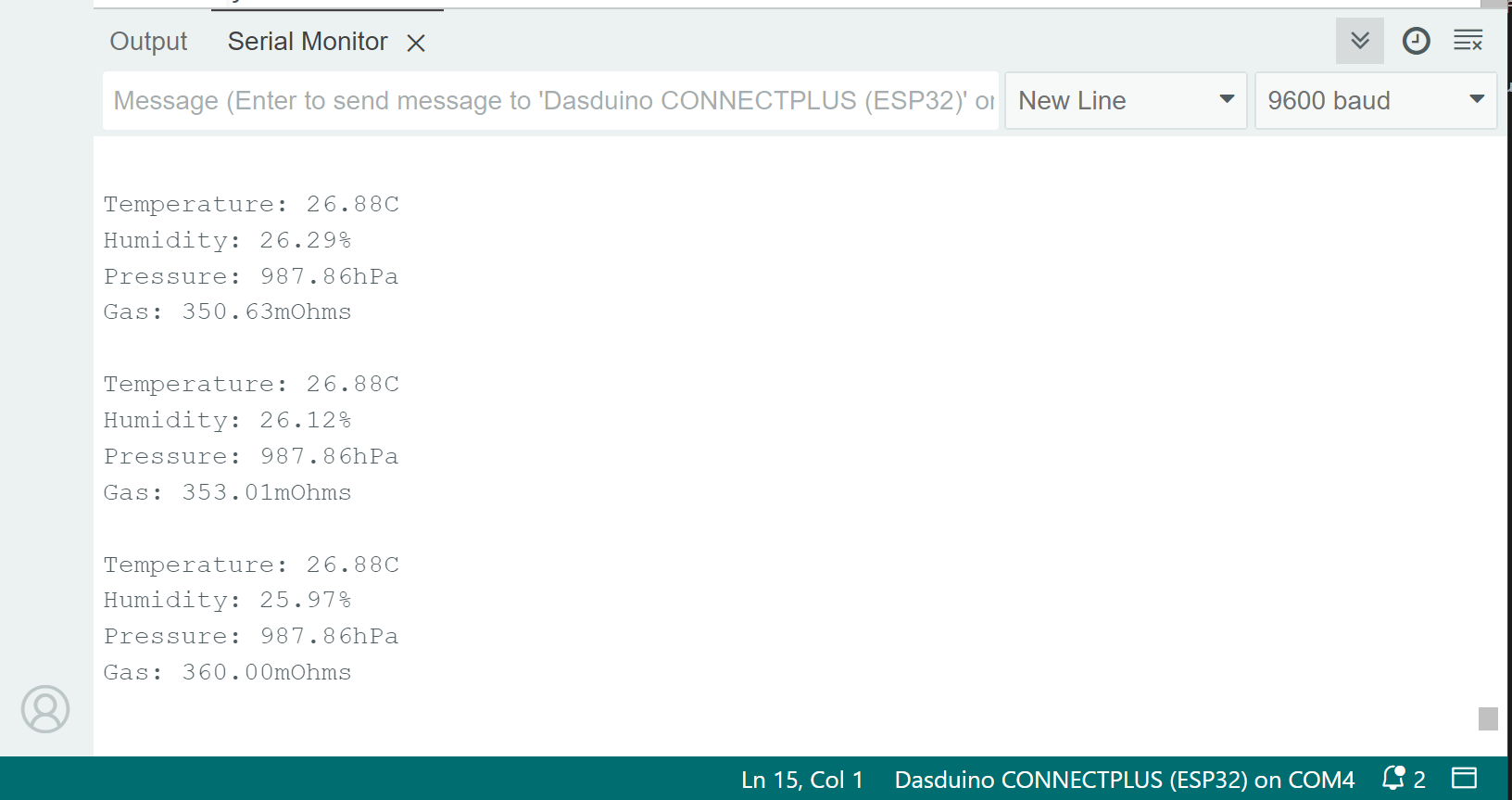Open the New Line ending dropdown
The image size is (1512, 800).
tap(1125, 100)
